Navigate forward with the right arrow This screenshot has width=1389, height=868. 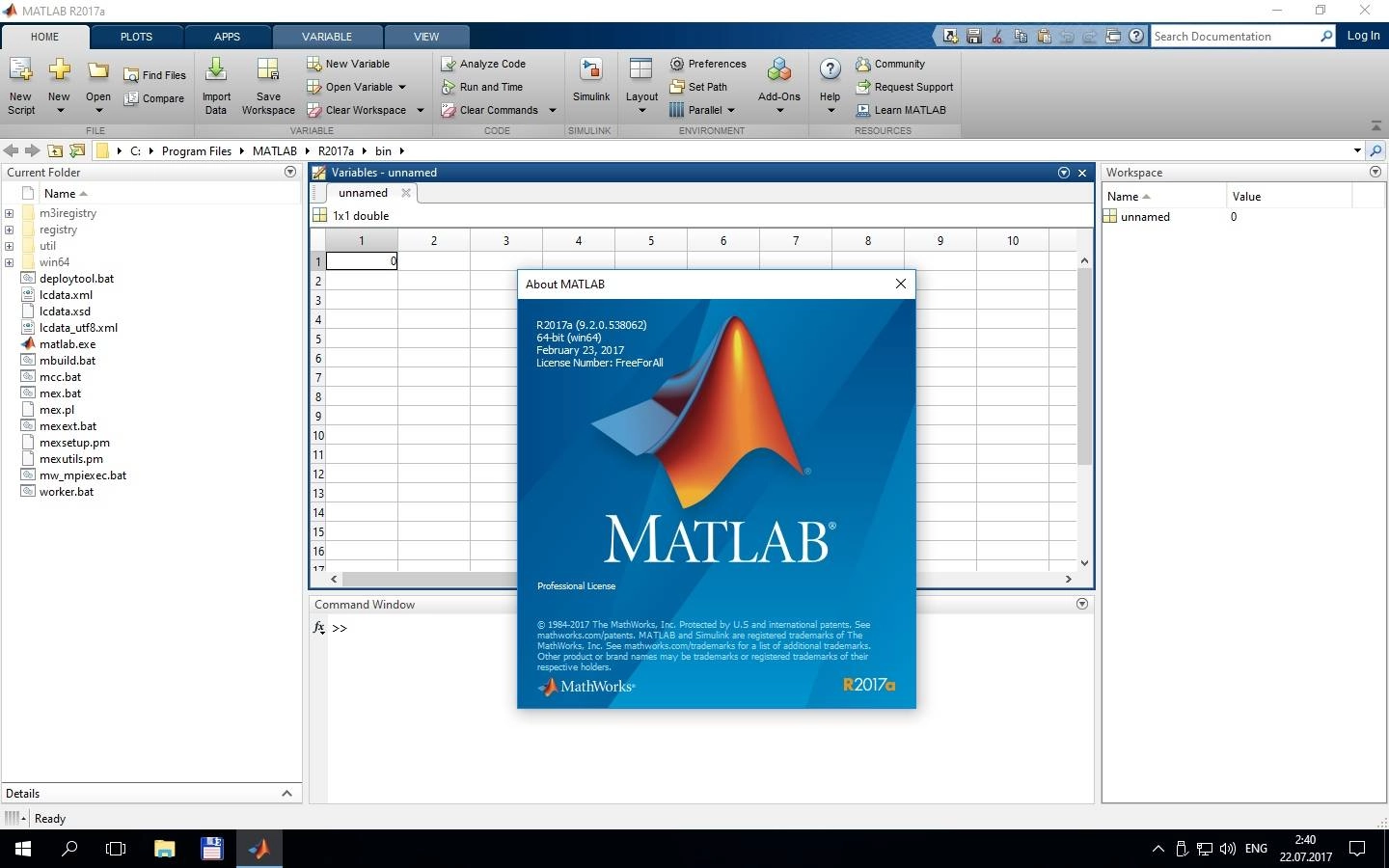(x=32, y=150)
